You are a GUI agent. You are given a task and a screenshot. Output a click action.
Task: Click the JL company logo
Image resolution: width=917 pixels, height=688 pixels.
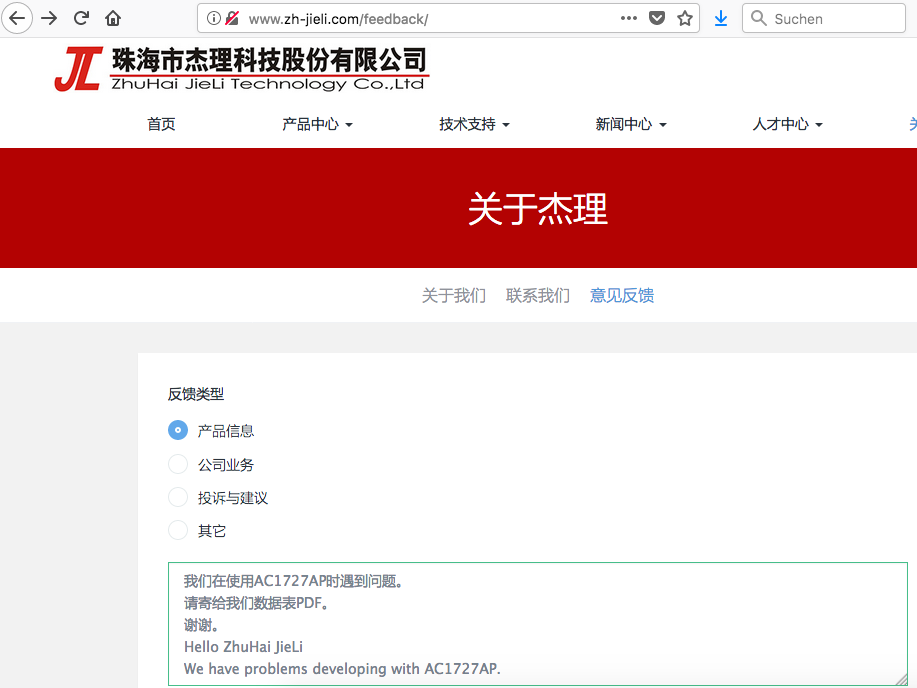click(x=78, y=69)
